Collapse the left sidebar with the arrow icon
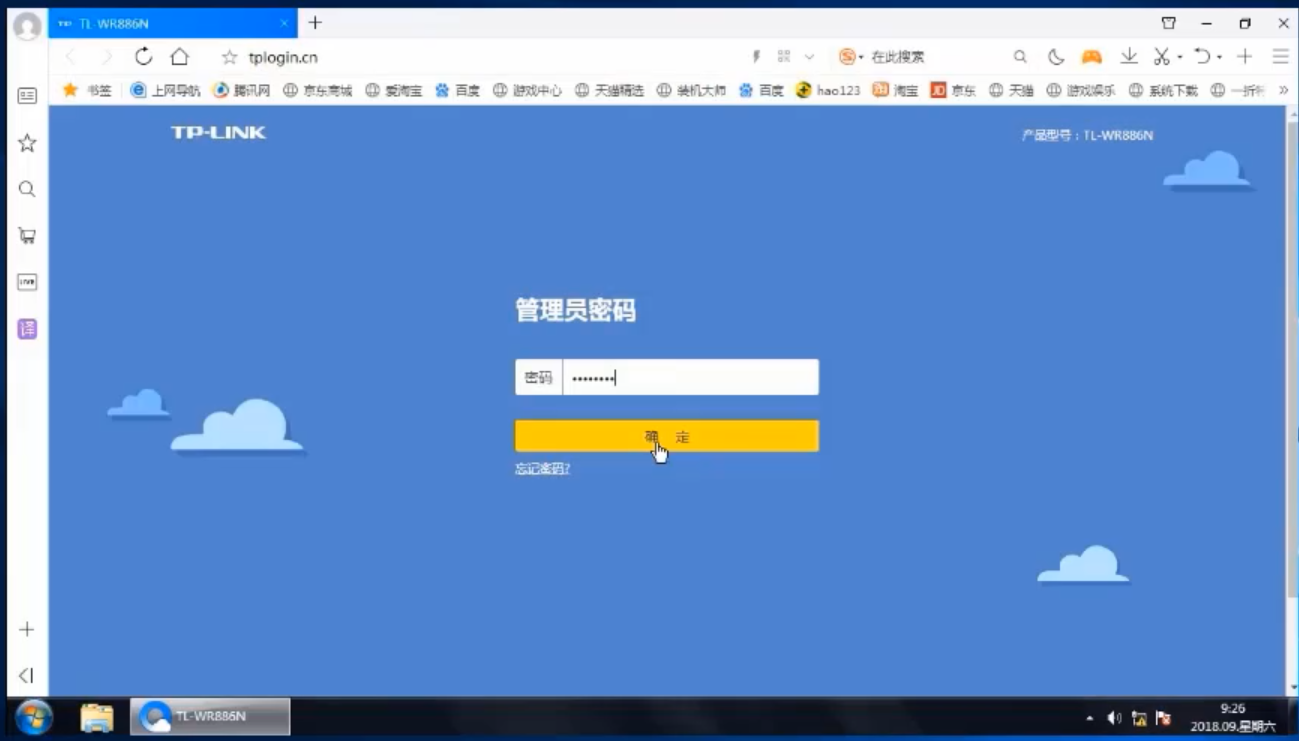Image resolution: width=1299 pixels, height=741 pixels. [x=27, y=676]
